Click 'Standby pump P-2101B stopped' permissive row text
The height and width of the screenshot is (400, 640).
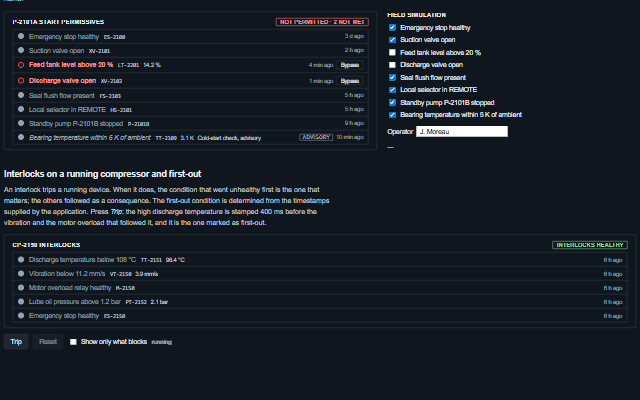pyautogui.click(x=76, y=123)
